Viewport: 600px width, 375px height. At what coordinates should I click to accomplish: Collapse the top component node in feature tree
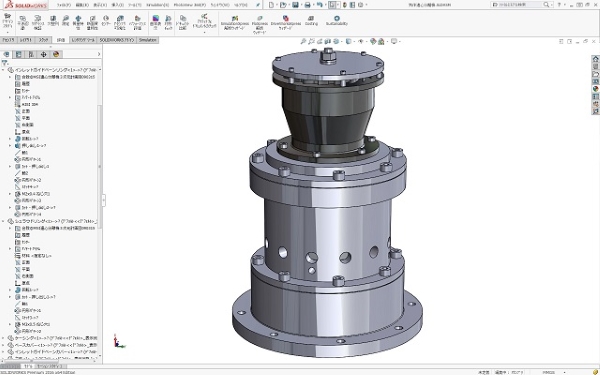tap(3, 70)
